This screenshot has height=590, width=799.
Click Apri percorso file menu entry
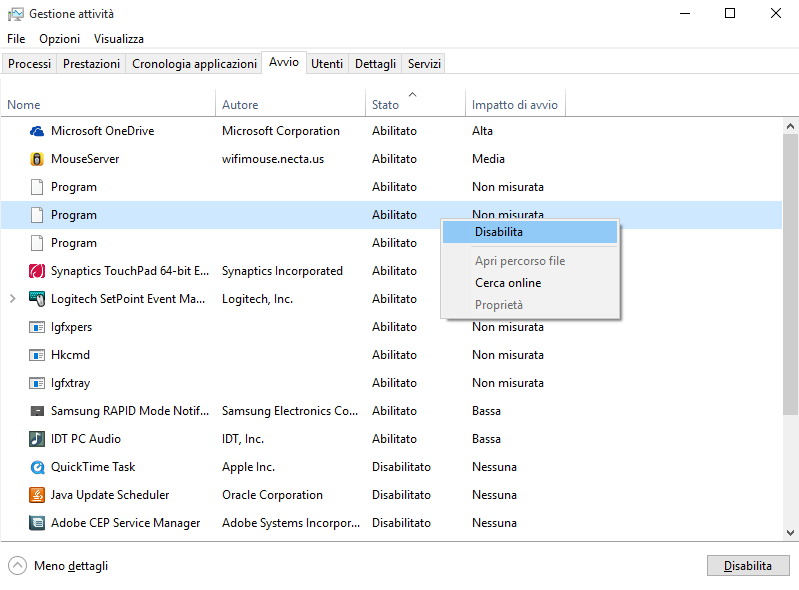[x=530, y=261]
